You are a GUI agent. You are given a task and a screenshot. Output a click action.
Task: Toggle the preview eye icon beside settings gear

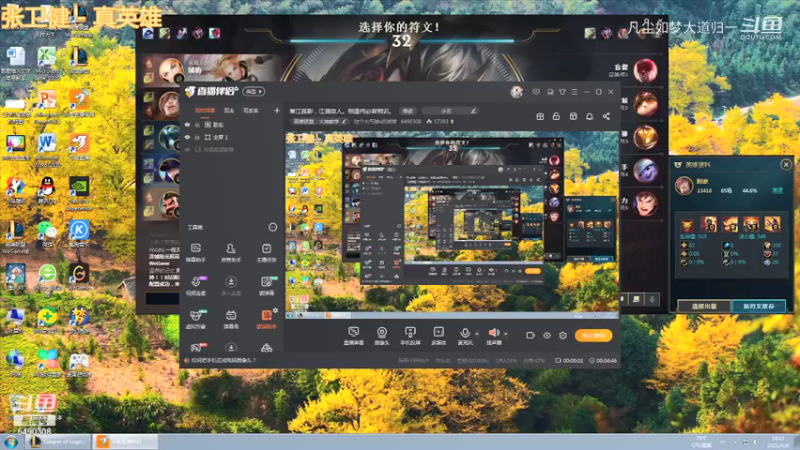click(x=546, y=335)
